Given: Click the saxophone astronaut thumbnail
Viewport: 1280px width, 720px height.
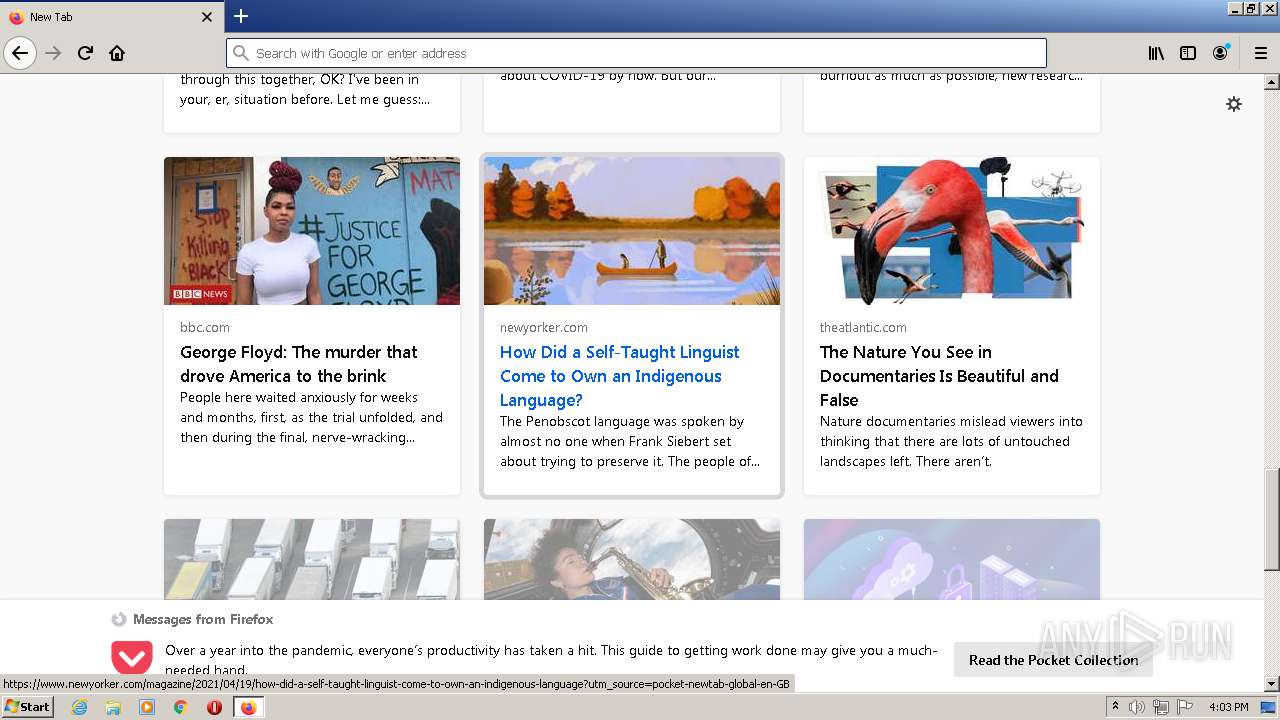Looking at the screenshot, I should [x=632, y=559].
